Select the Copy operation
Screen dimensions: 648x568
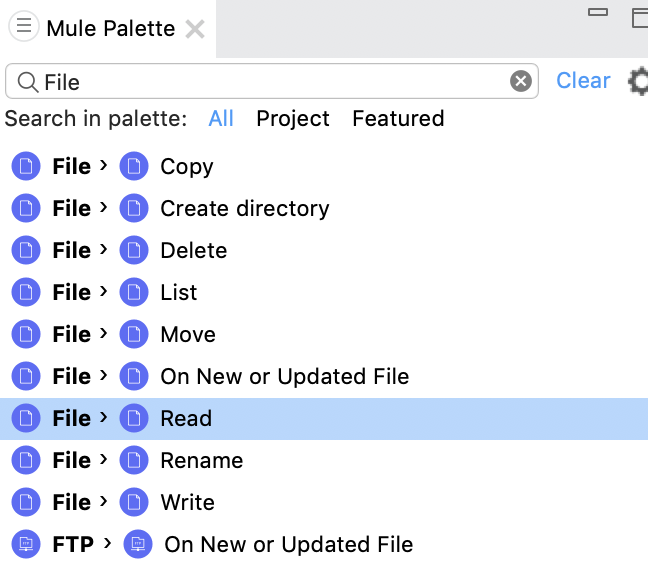pos(187,167)
